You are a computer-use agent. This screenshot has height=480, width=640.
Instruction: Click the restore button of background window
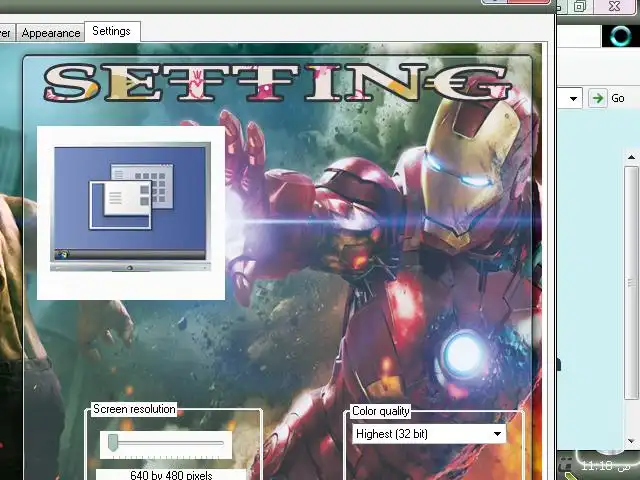[x=580, y=6]
